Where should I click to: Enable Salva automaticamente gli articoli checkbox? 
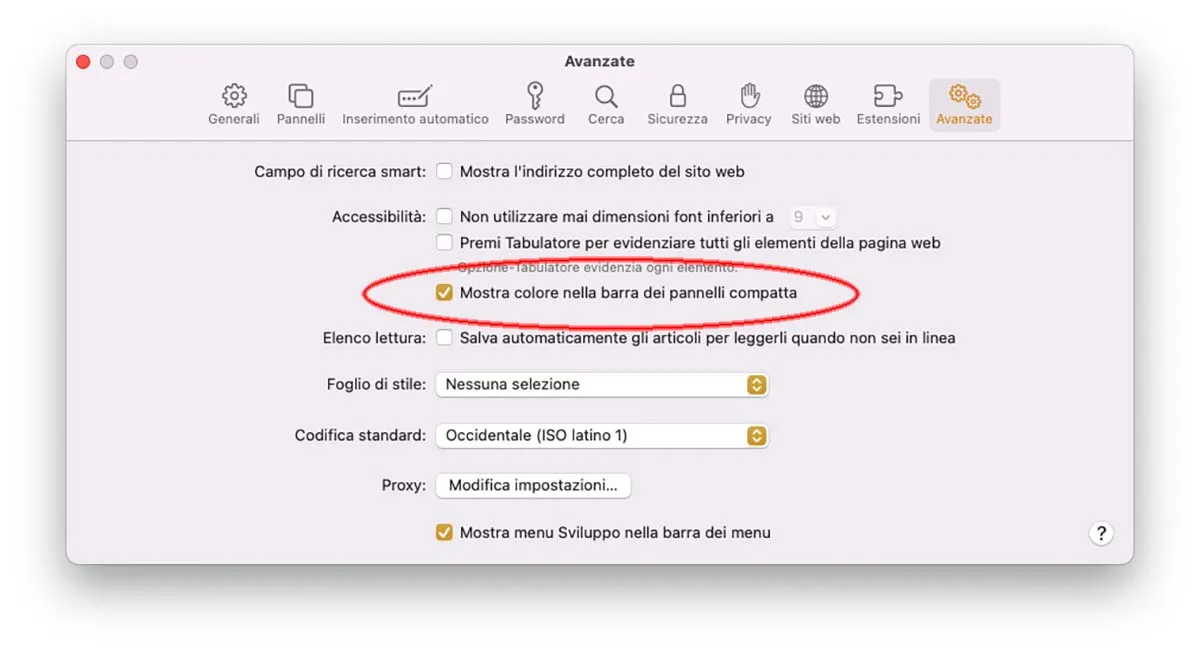pos(444,338)
